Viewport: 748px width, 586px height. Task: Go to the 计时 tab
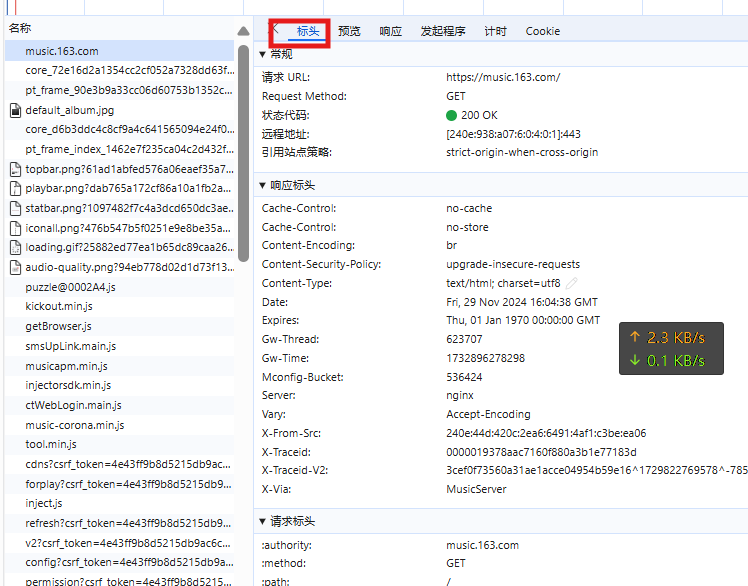pyautogui.click(x=495, y=31)
